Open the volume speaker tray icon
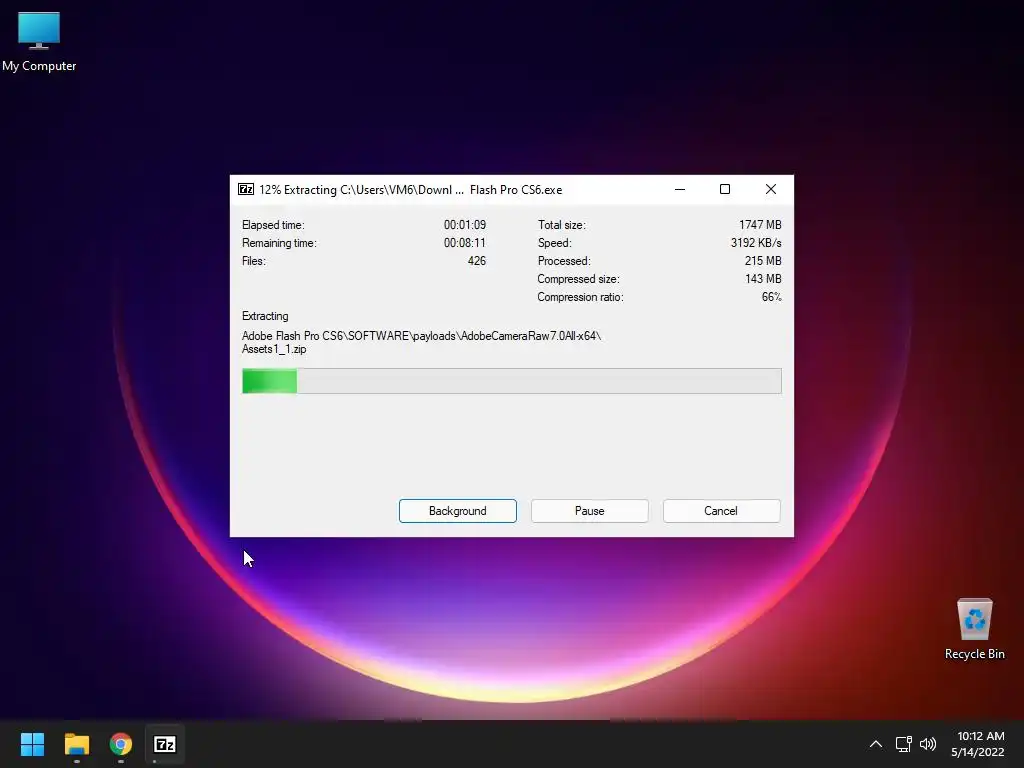 (927, 744)
